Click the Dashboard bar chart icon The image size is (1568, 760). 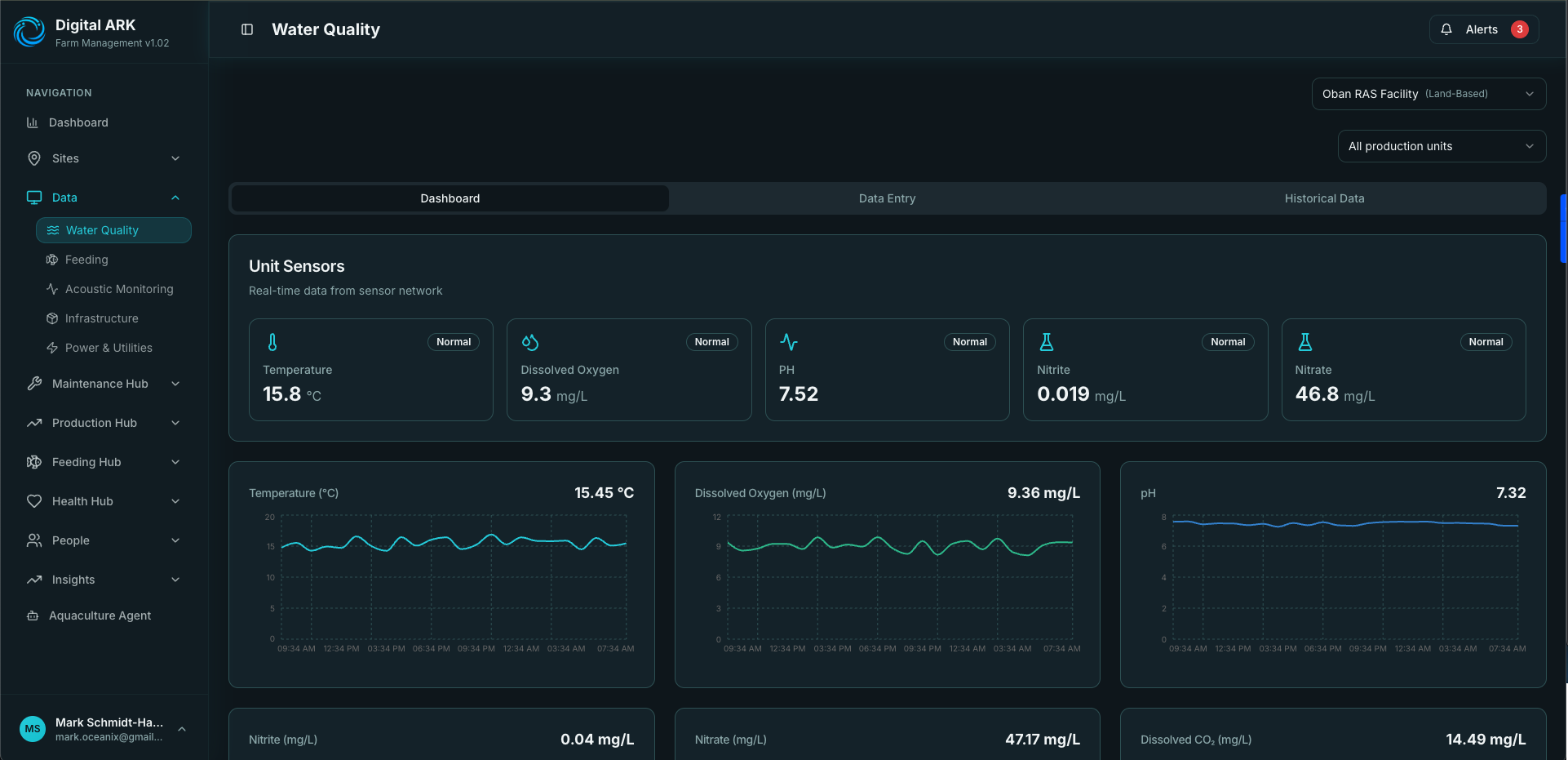pyautogui.click(x=33, y=122)
